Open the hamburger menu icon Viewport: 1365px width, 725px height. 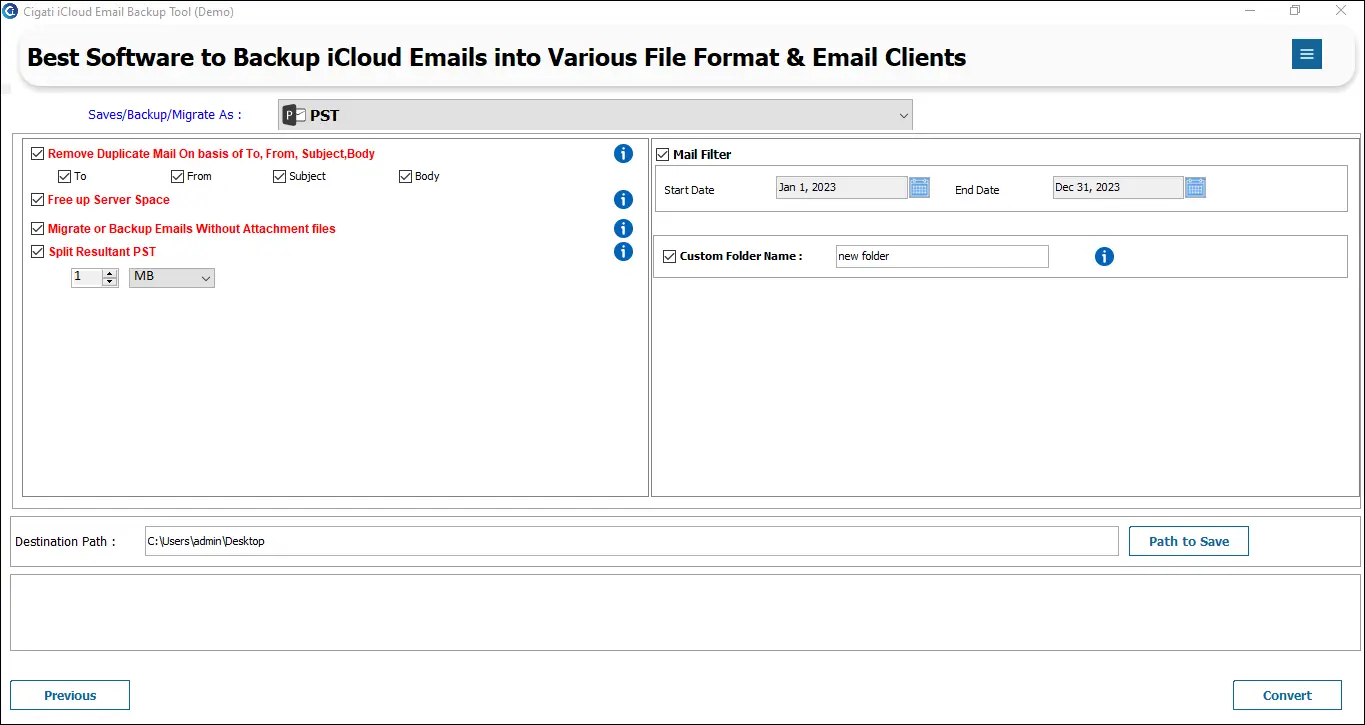[1306, 54]
